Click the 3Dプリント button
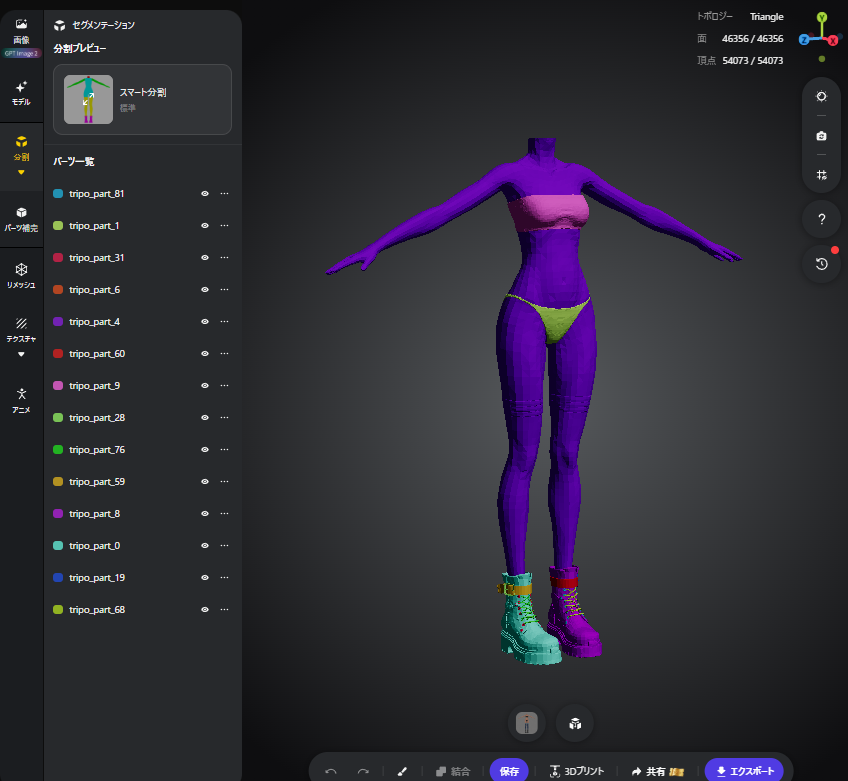 click(x=577, y=771)
